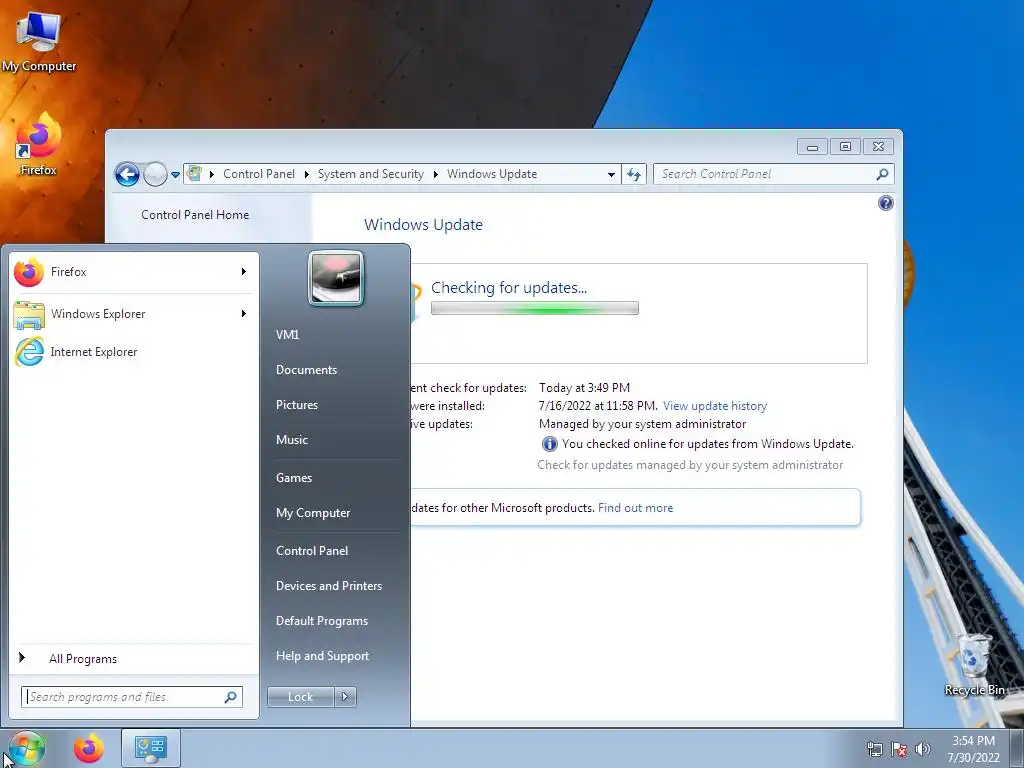Screen dimensions: 1024x768
Task: Open the address bar history dropdown
Action: 611,174
